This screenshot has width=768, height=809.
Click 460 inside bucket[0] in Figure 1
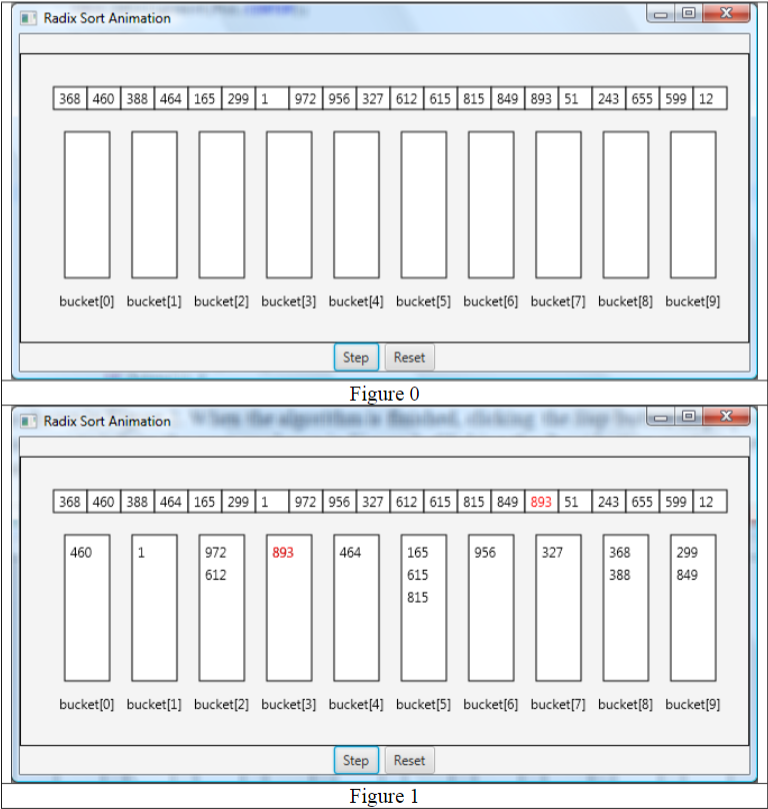pyautogui.click(x=81, y=553)
